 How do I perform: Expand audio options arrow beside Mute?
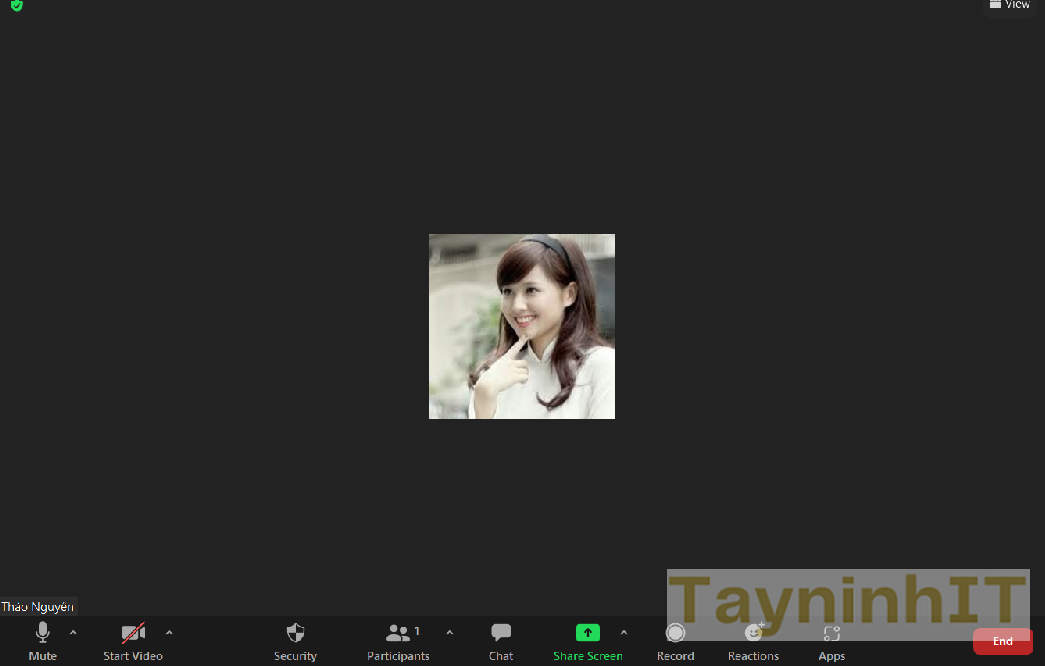(x=73, y=632)
